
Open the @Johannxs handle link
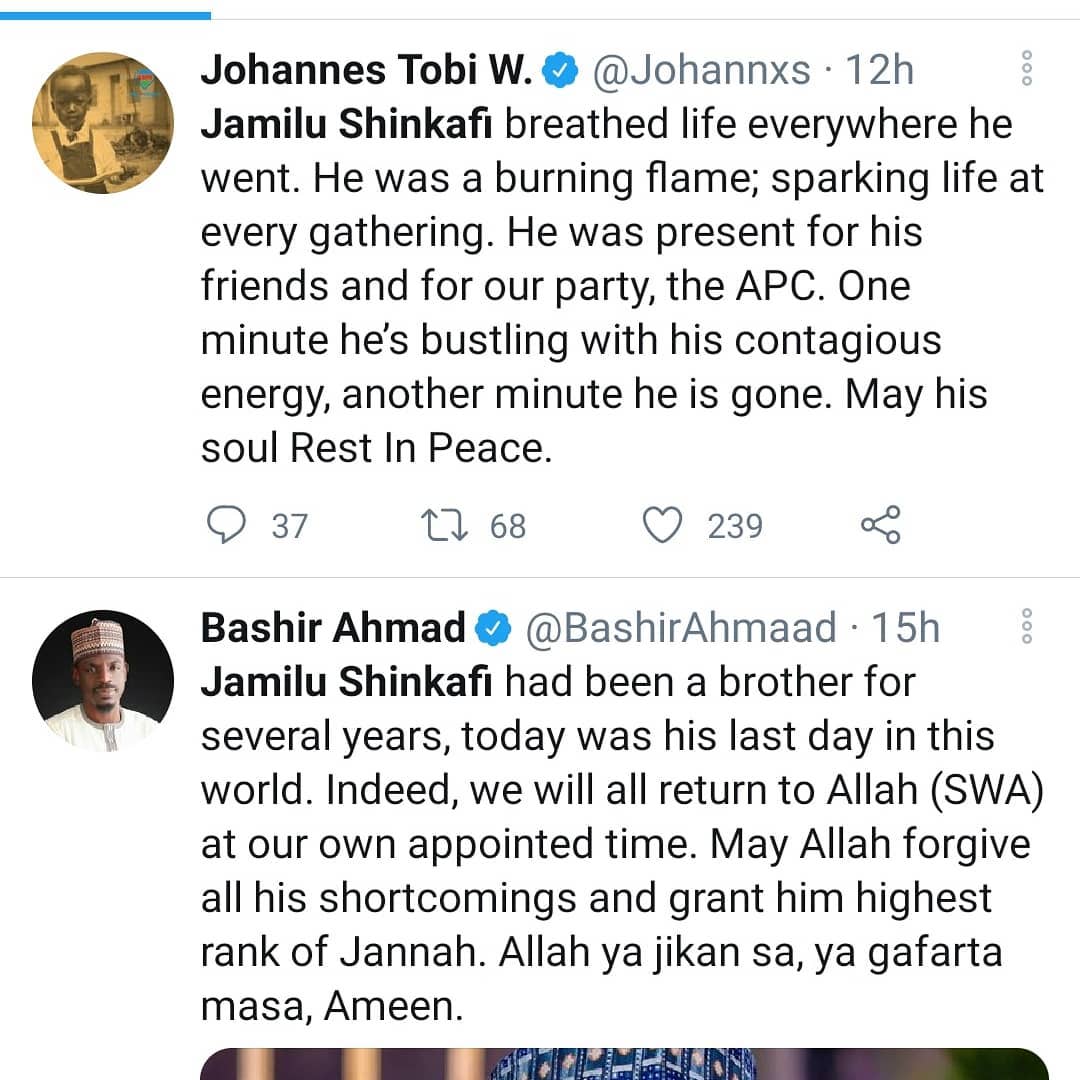point(702,71)
